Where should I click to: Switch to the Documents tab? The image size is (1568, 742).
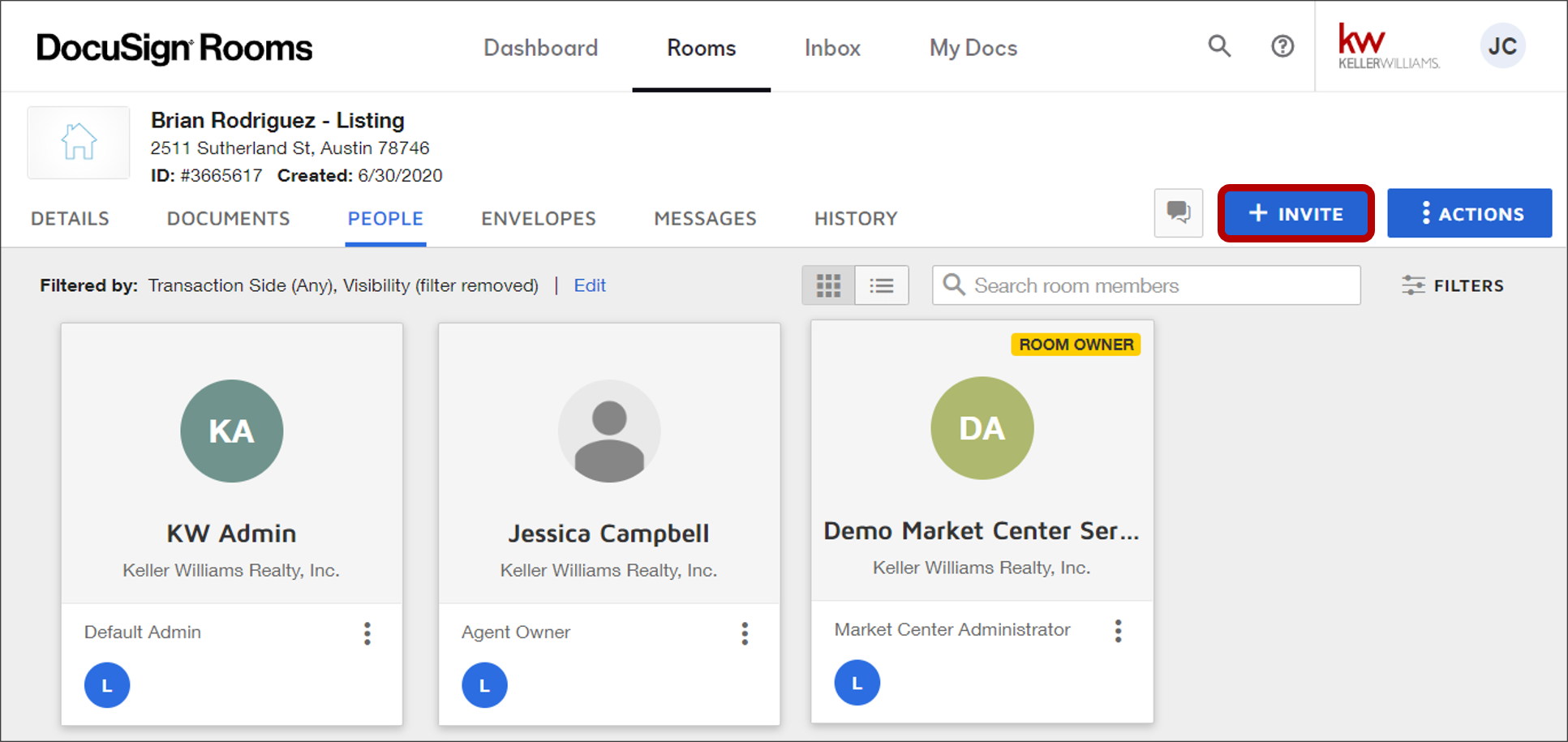[228, 219]
